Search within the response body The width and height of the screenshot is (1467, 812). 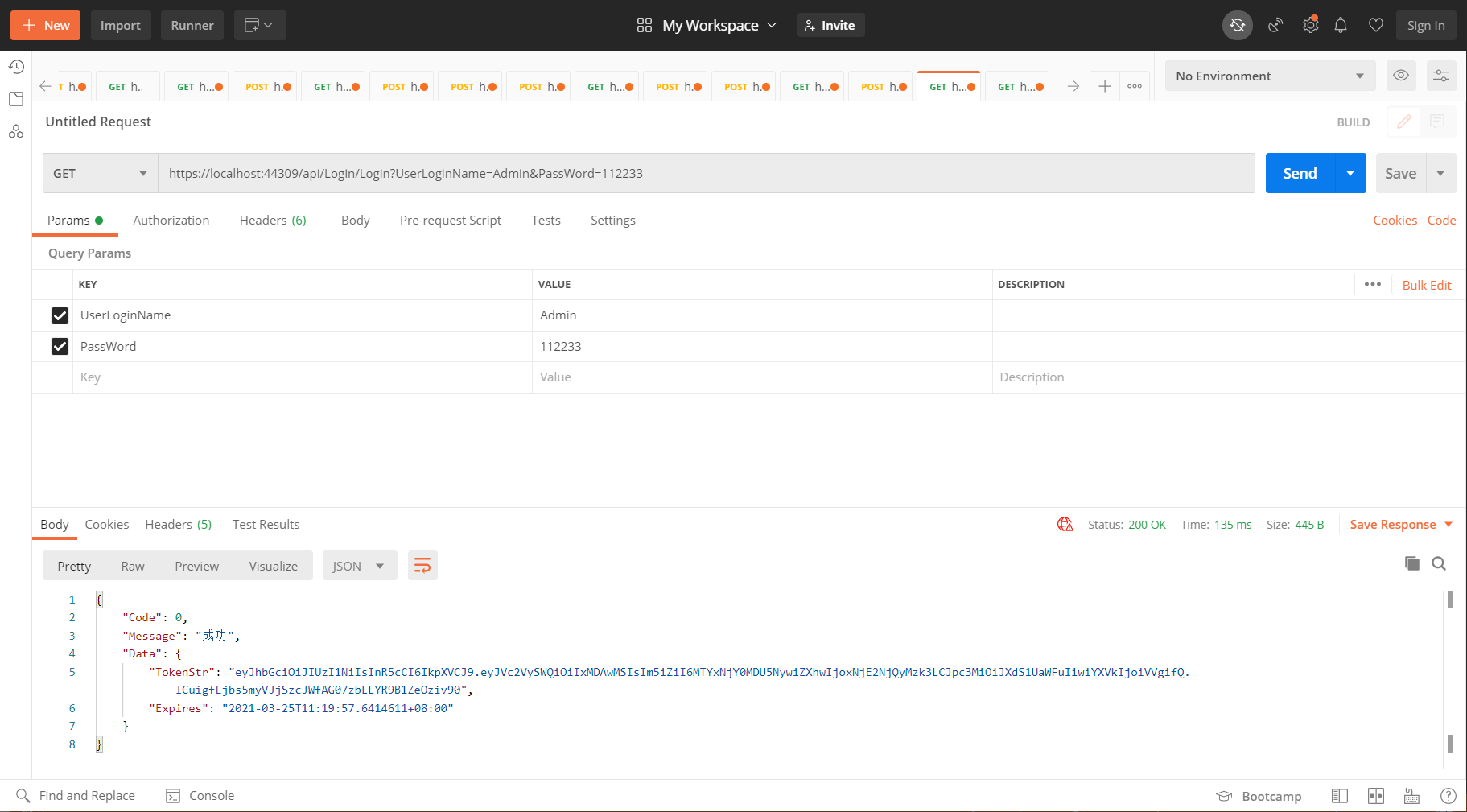1439,563
